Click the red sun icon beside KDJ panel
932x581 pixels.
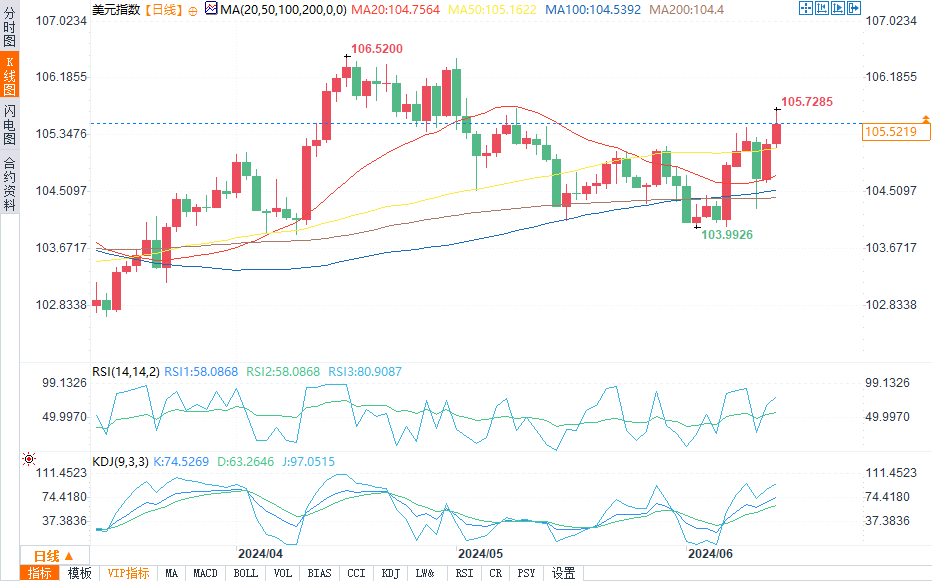pos(29,458)
